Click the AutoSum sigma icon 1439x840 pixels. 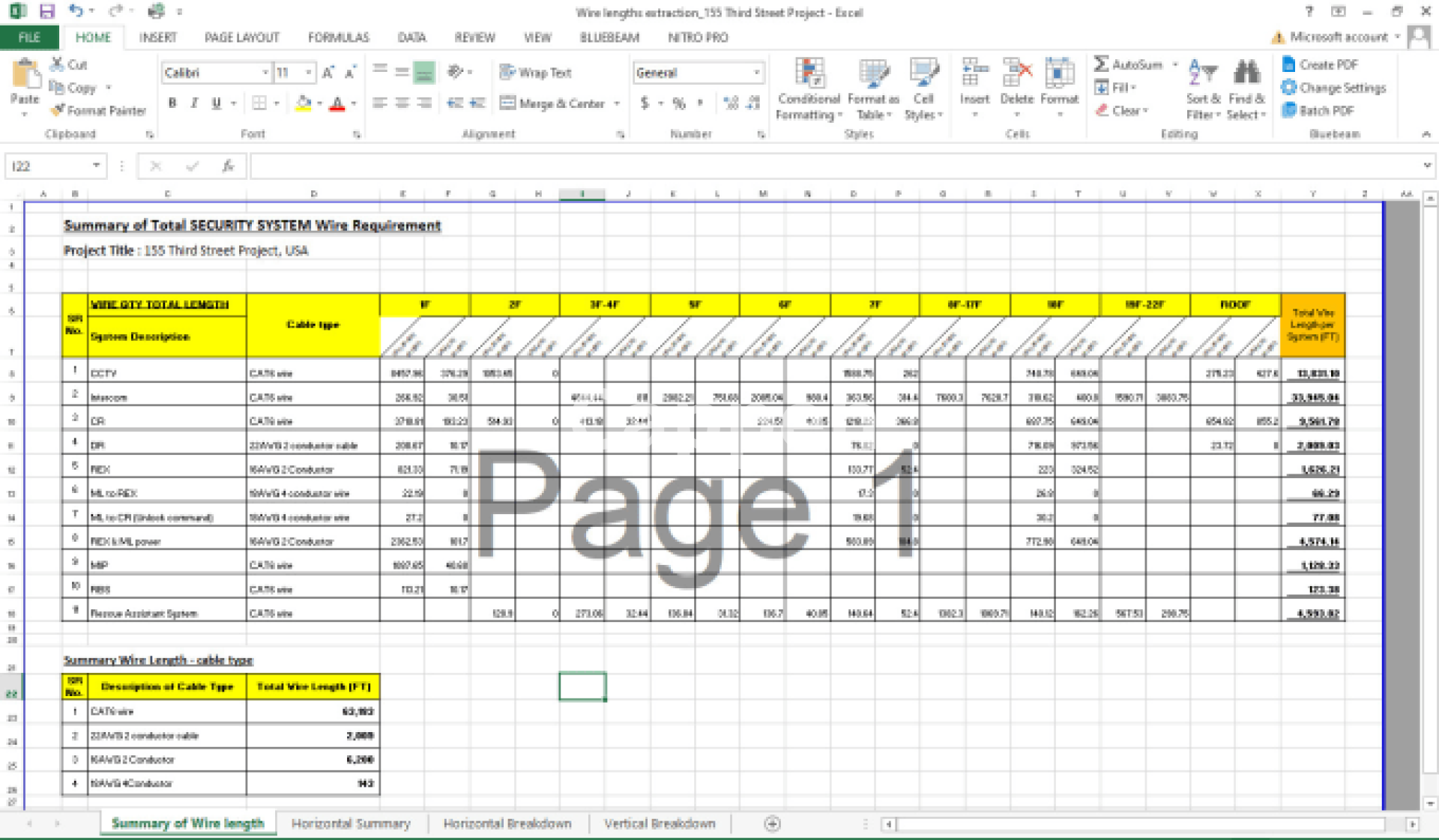click(x=1101, y=64)
